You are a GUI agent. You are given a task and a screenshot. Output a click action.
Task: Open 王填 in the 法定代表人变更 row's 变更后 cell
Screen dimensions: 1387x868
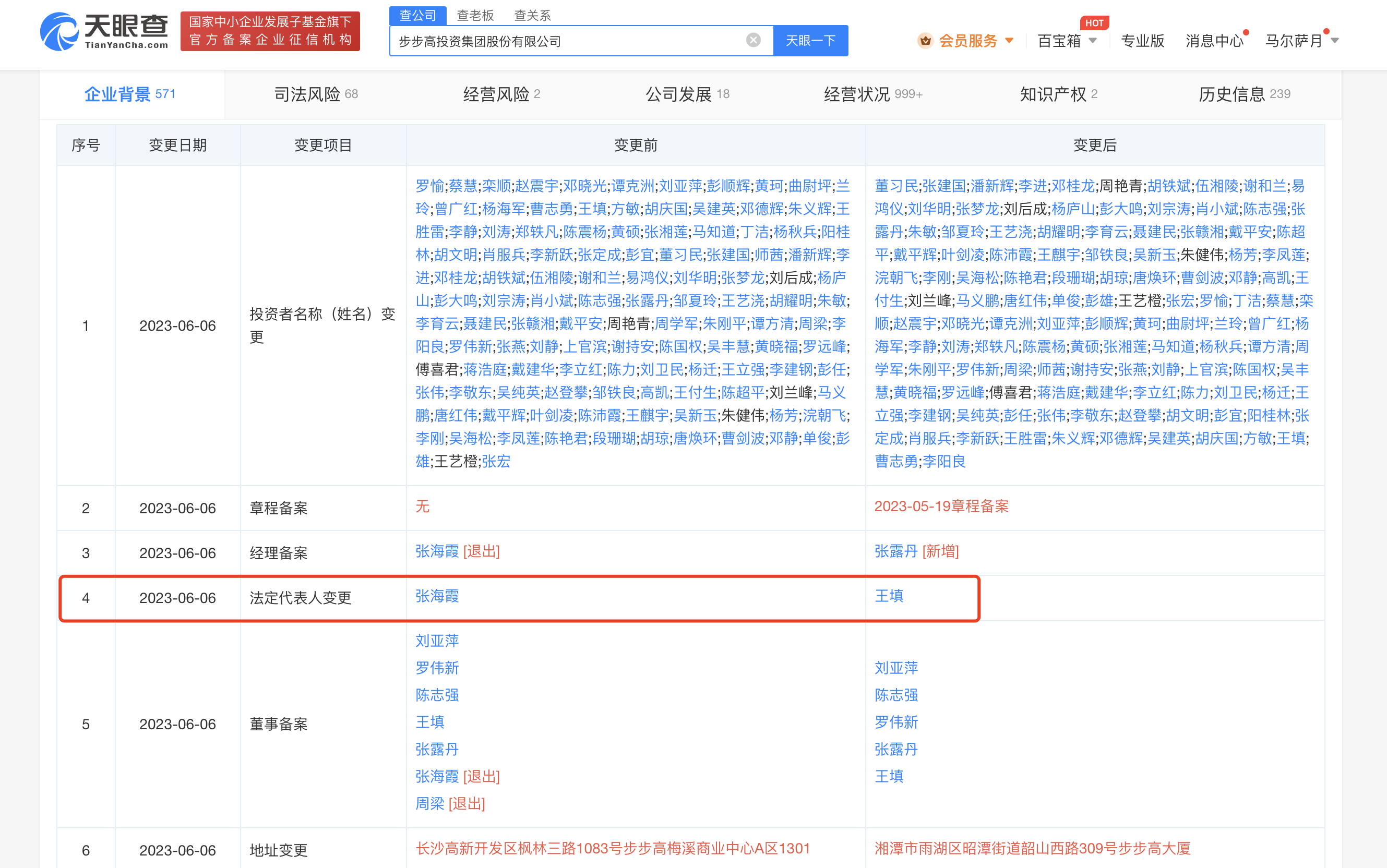tap(889, 596)
